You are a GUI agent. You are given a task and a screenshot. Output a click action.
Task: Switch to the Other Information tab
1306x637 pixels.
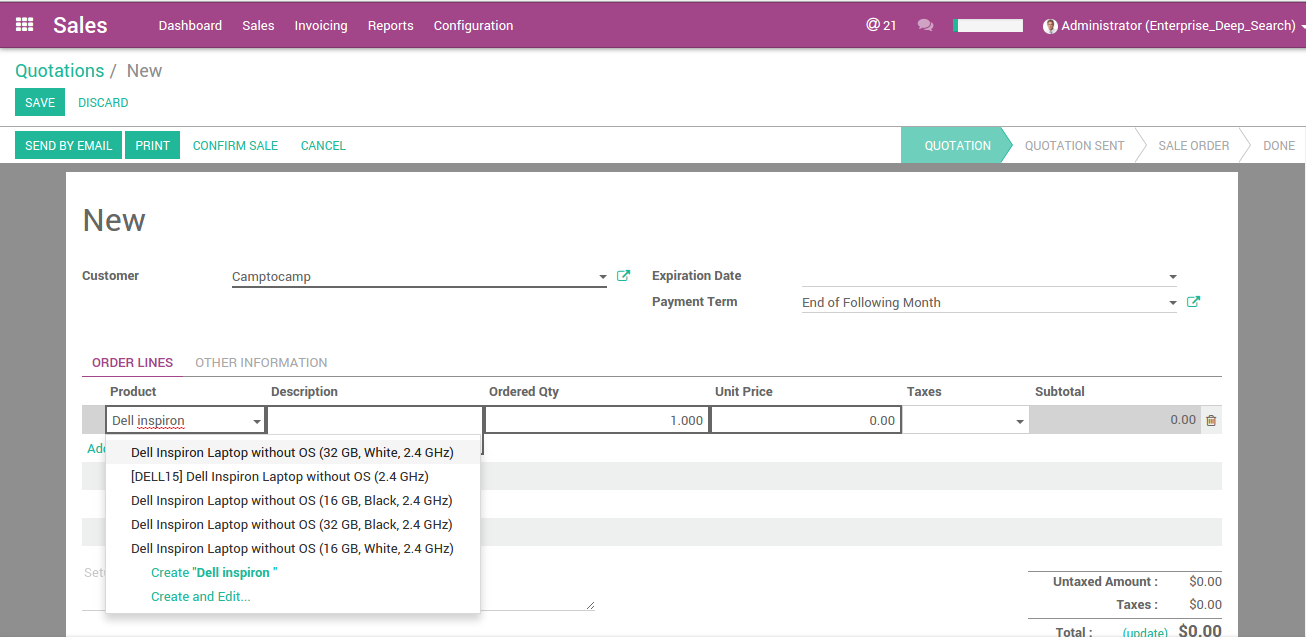[x=261, y=363]
